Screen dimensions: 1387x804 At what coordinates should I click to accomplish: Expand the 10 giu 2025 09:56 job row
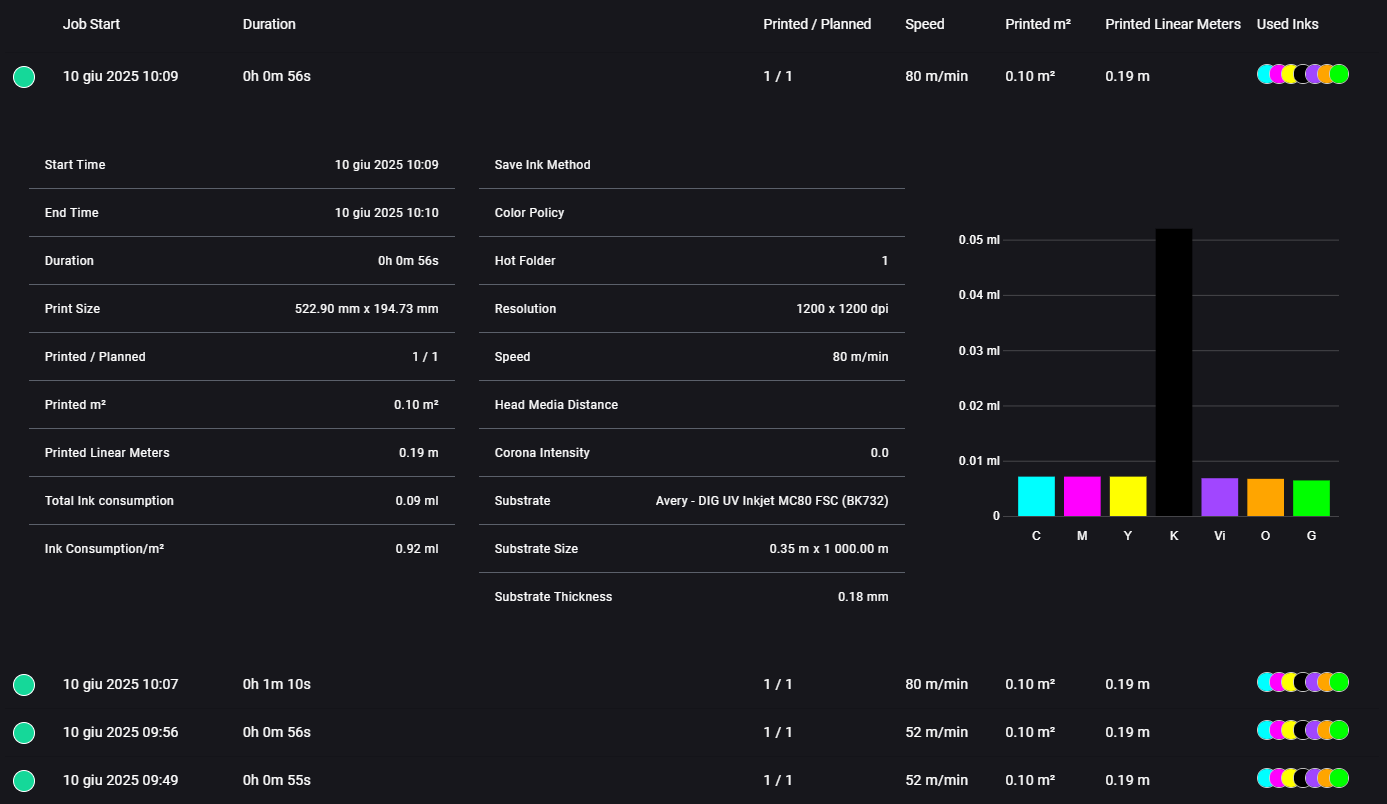(120, 732)
